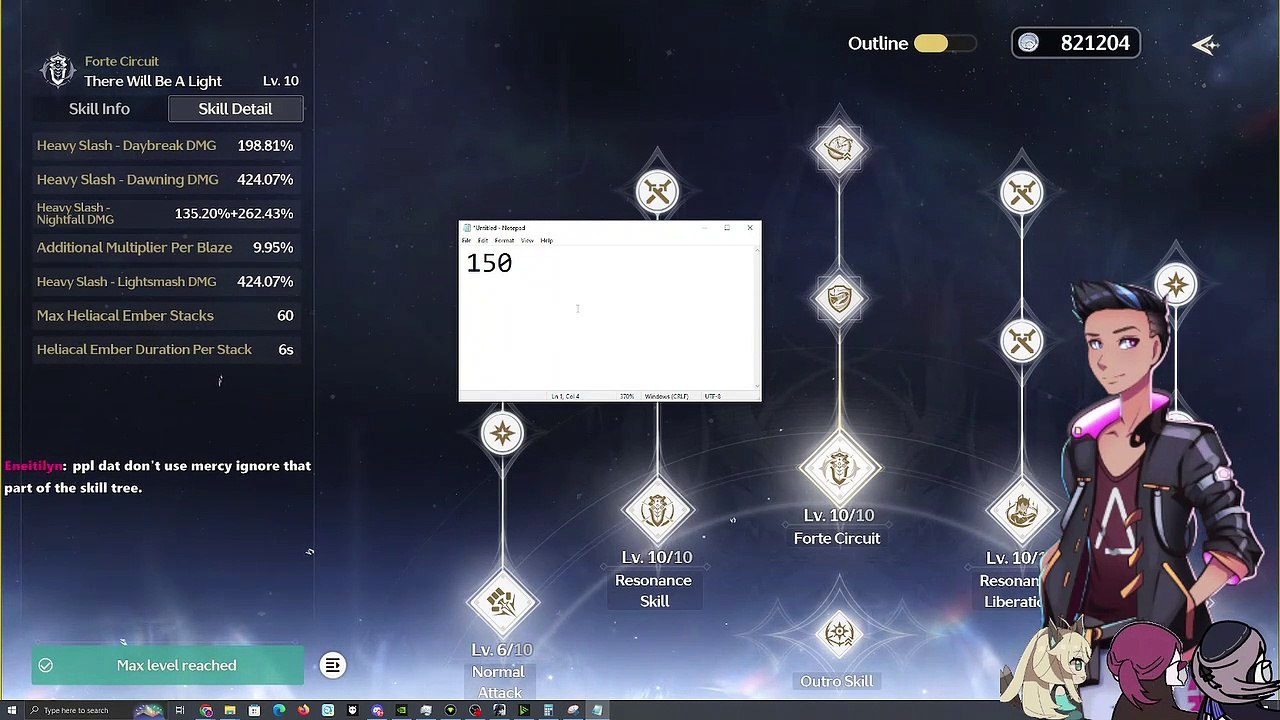This screenshot has height=720, width=1280.
Task: Click the There Will Be A Light title
Action: 153,81
